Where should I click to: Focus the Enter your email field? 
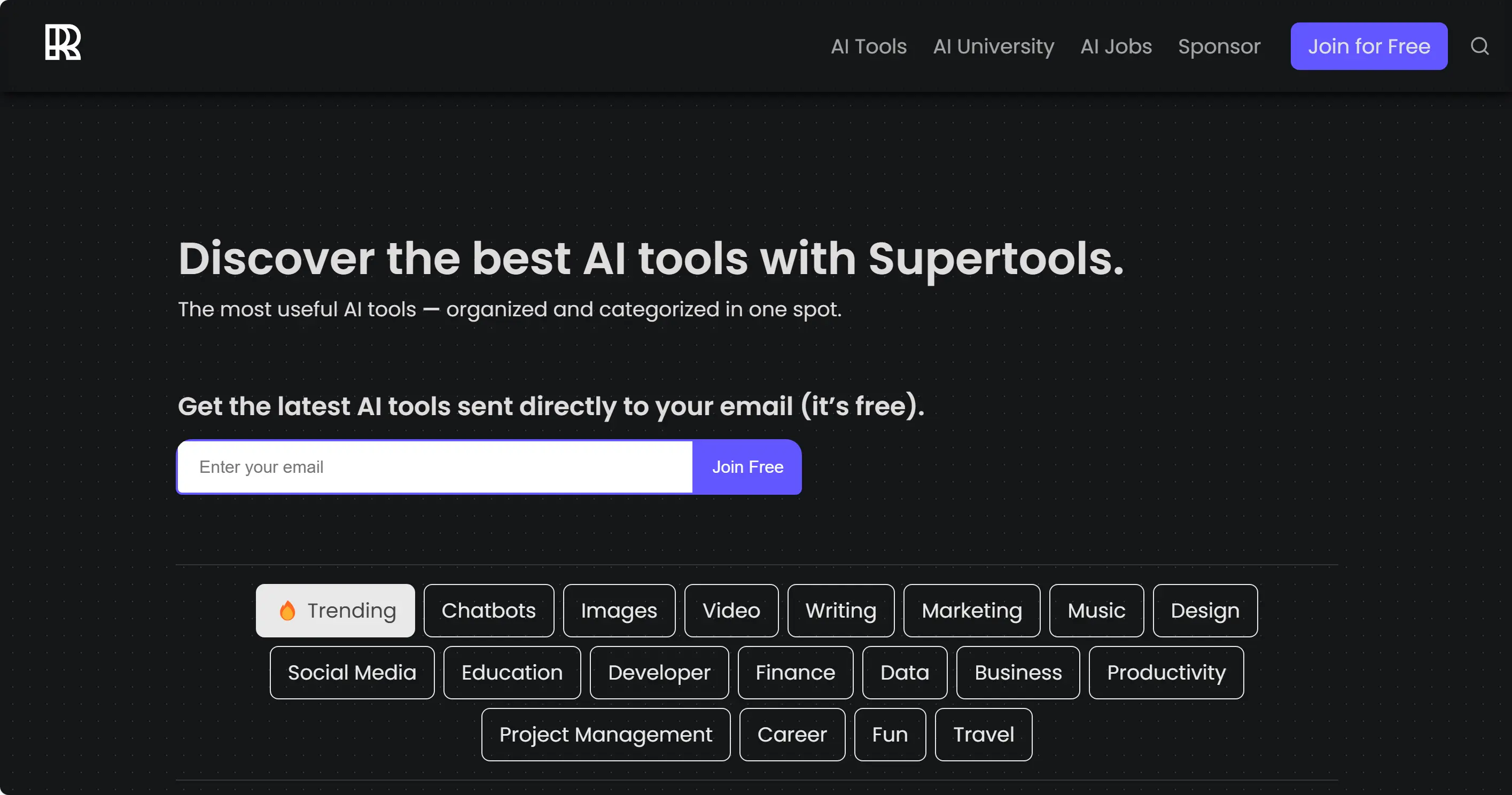pyautogui.click(x=435, y=467)
